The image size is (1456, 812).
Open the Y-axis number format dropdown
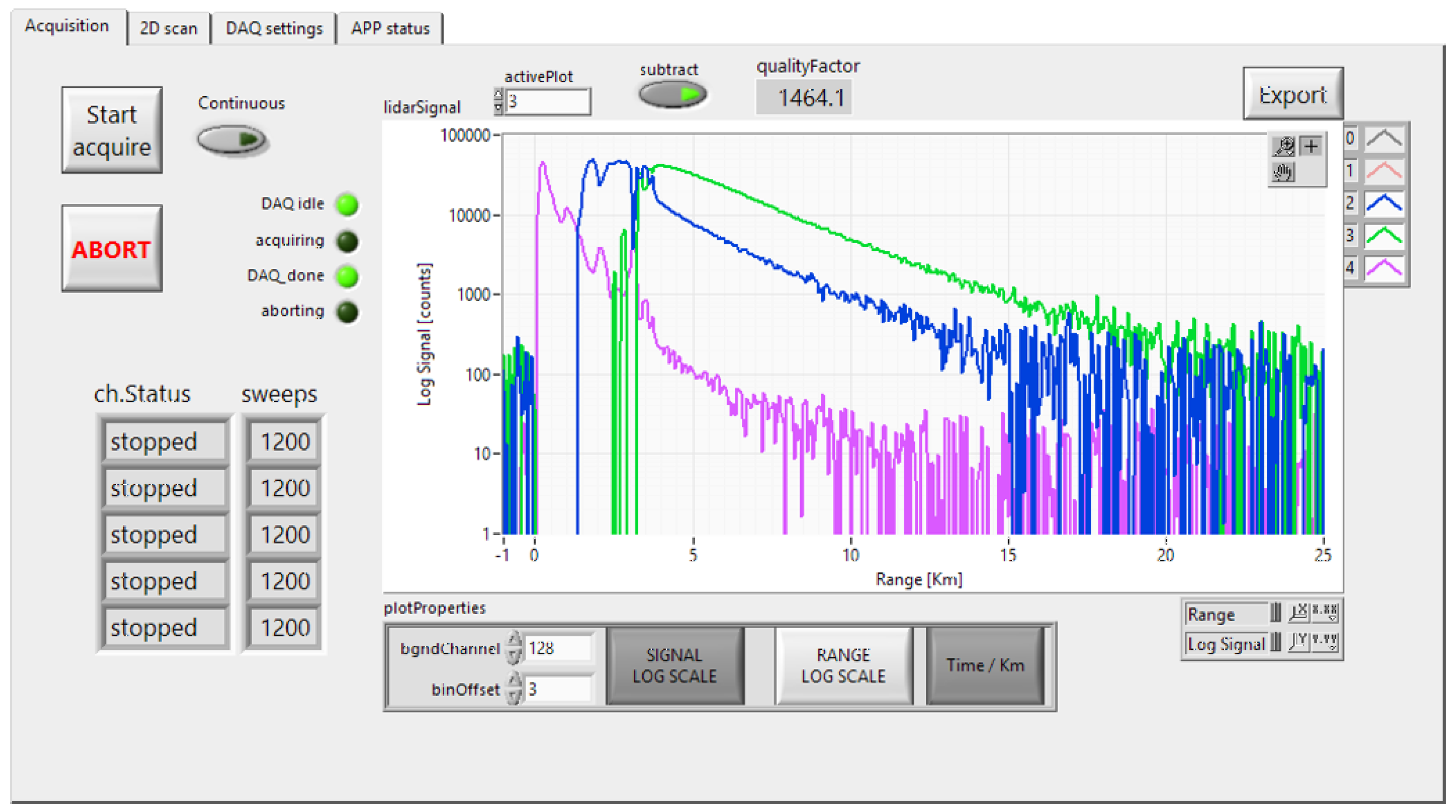(x=1325, y=643)
